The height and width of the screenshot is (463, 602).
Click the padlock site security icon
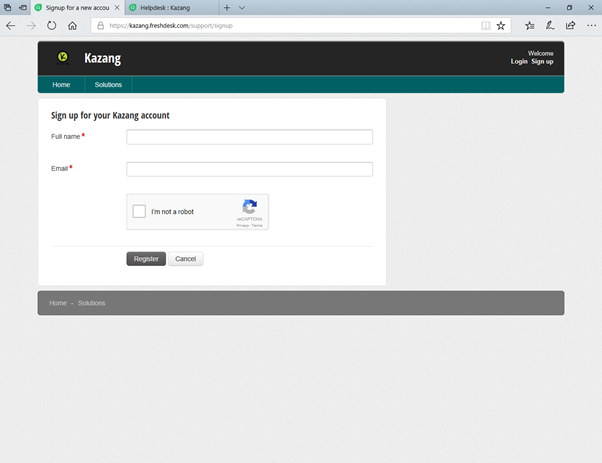pos(101,26)
